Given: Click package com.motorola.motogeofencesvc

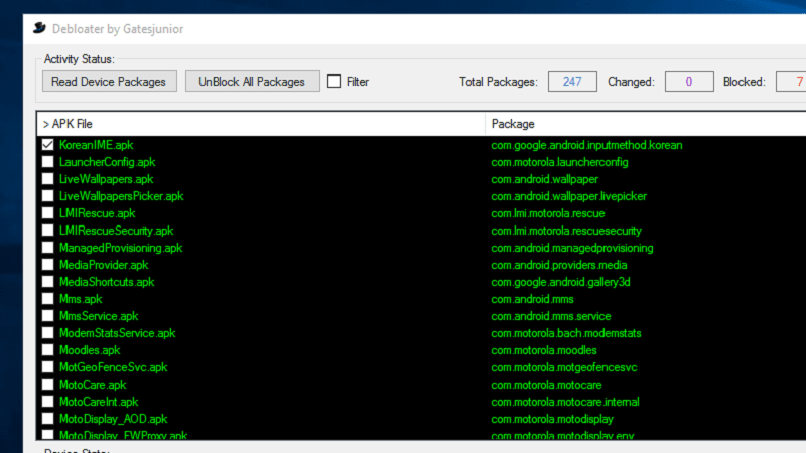Looking at the screenshot, I should coord(564,367).
